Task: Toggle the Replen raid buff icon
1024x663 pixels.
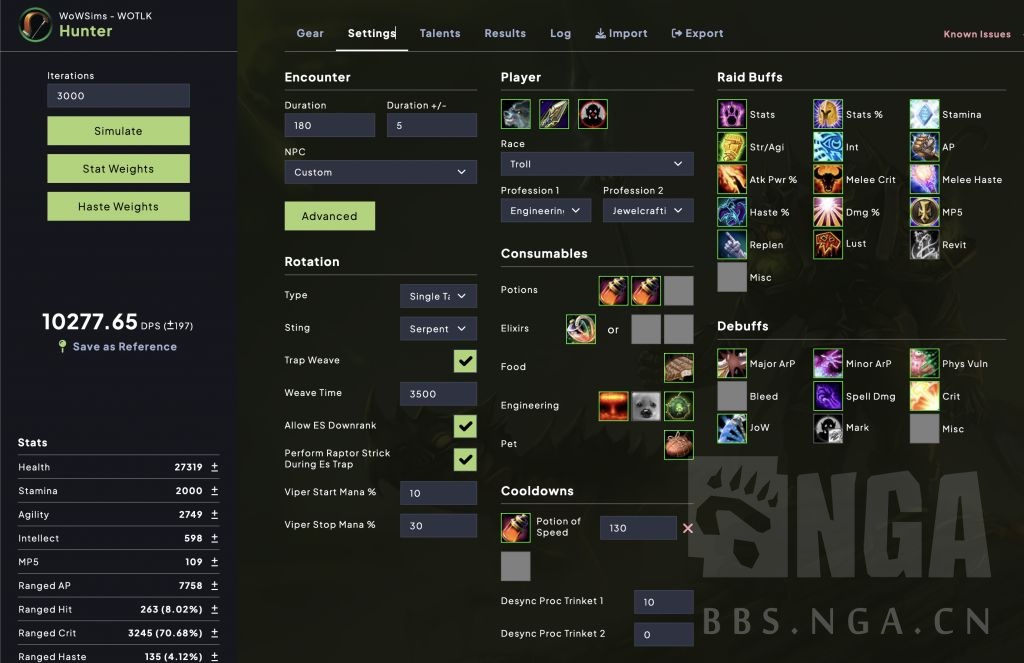Action: point(732,245)
